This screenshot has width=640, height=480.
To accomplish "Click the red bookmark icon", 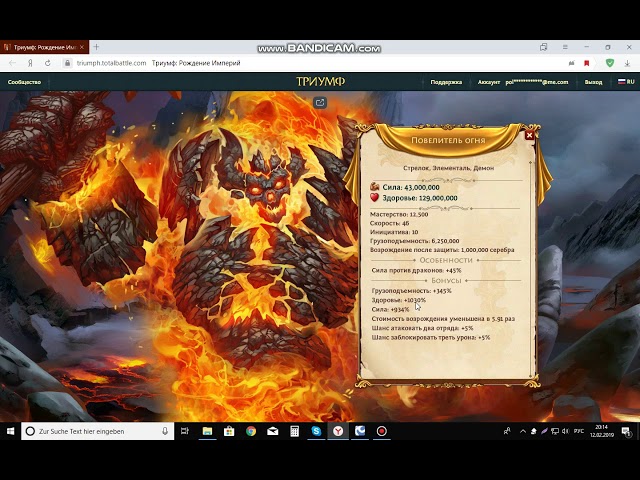I will 587,63.
